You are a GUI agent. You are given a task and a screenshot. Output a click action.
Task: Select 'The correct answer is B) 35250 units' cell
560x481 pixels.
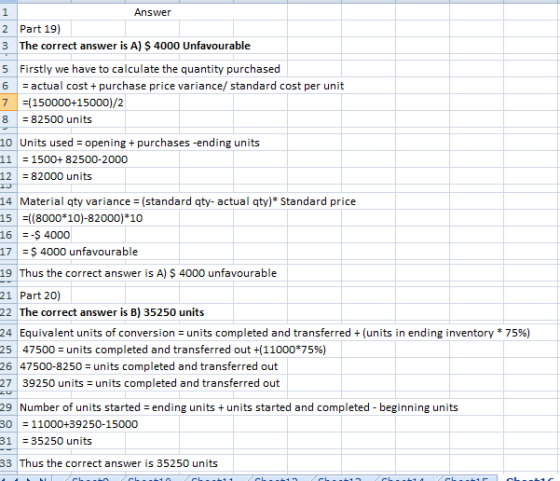pos(112,312)
